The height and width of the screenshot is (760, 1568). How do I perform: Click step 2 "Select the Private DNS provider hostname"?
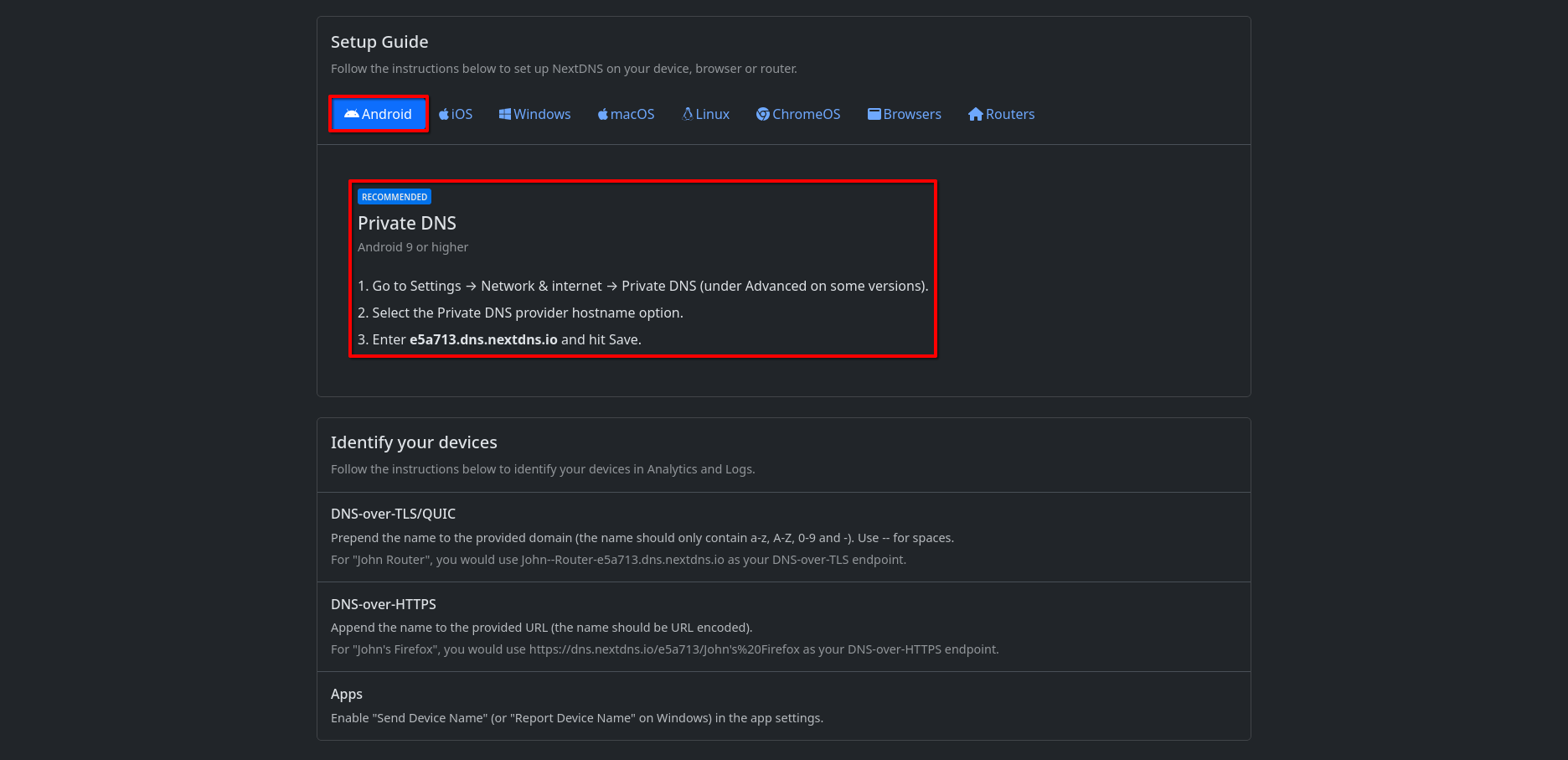[x=520, y=313]
